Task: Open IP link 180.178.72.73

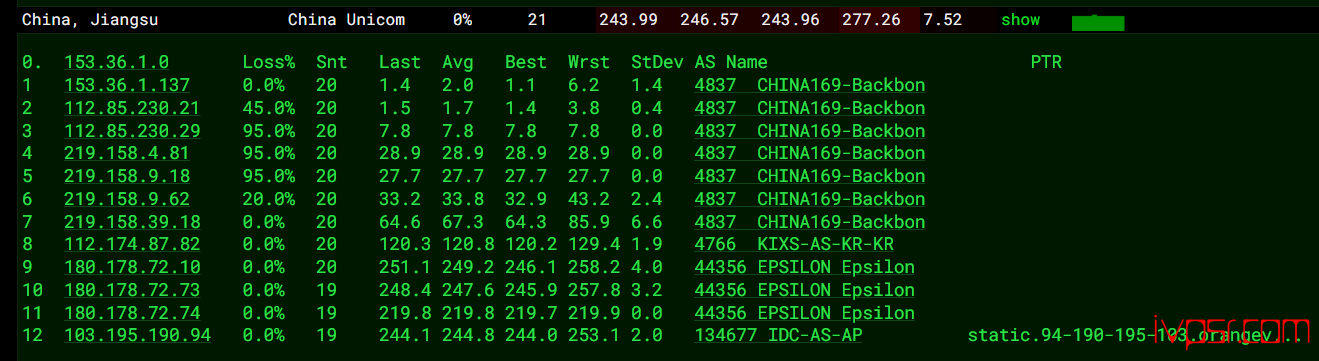Action: [x=132, y=290]
